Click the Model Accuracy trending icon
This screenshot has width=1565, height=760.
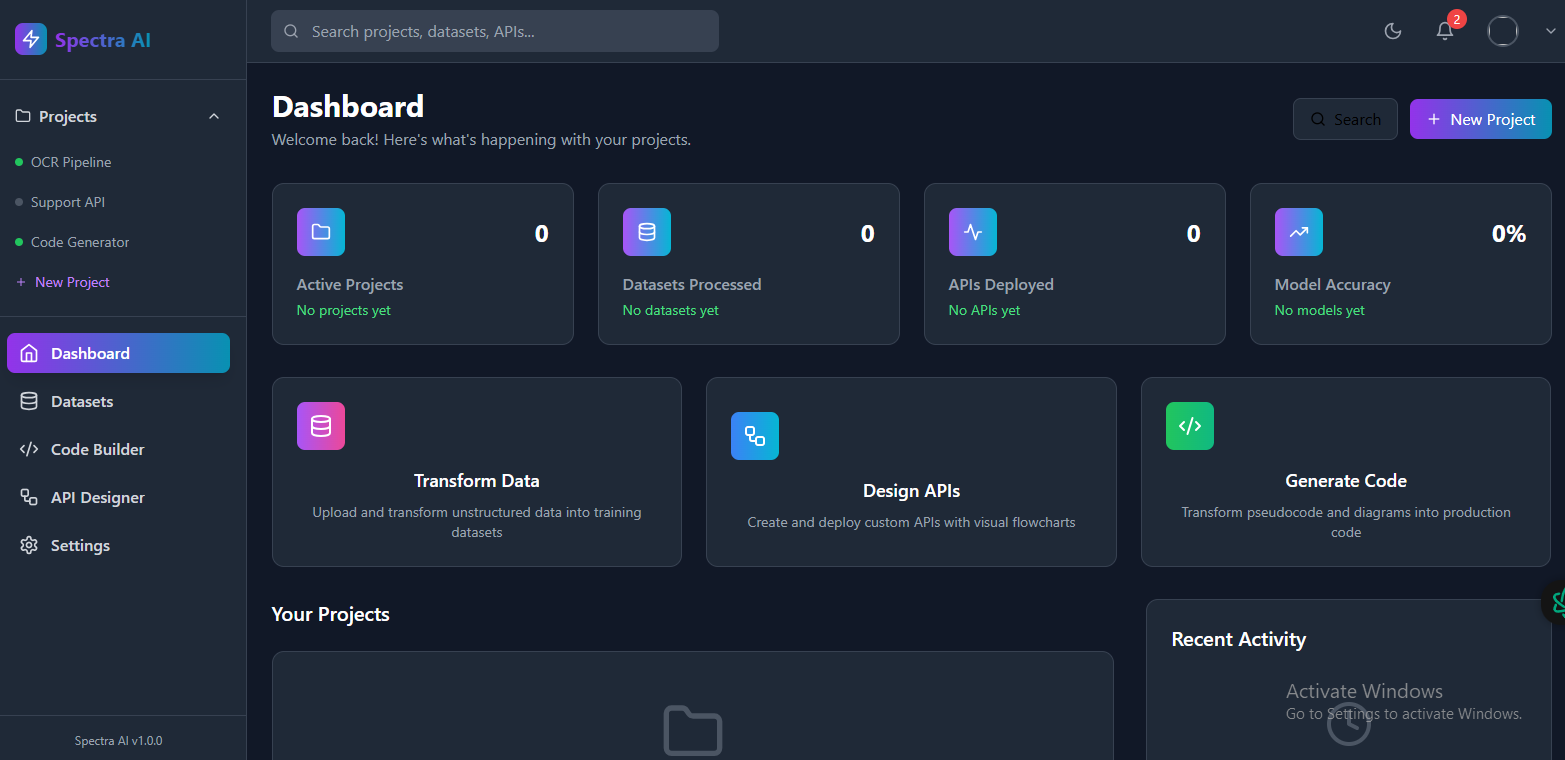[1299, 232]
